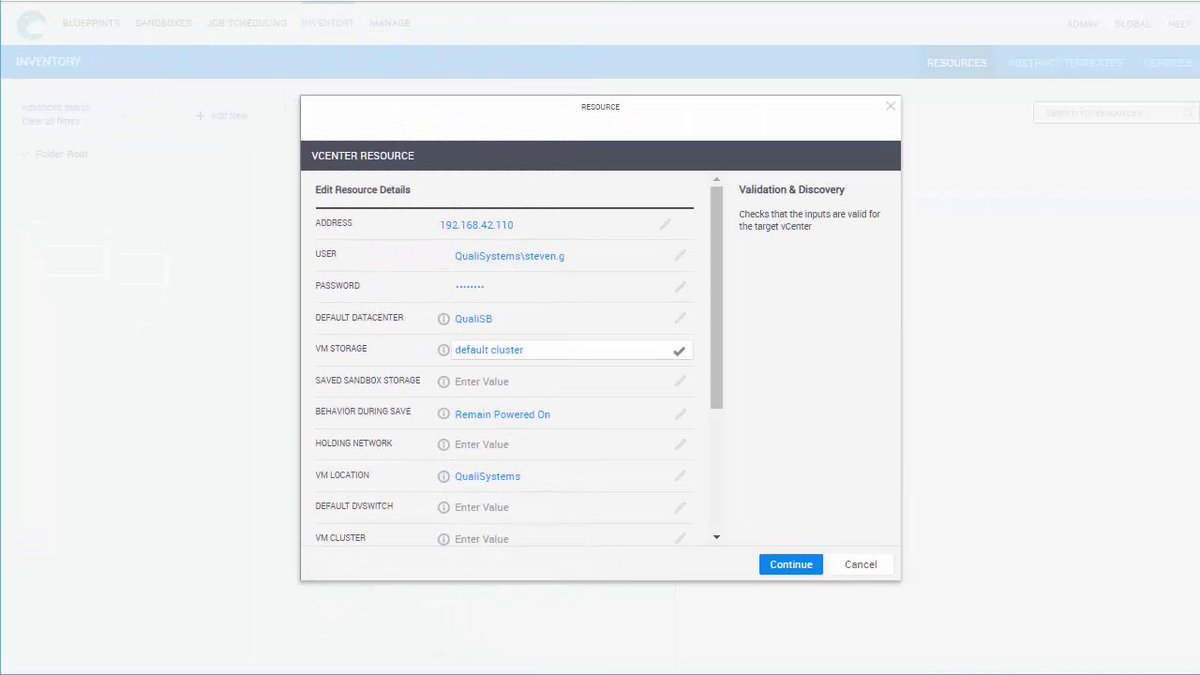Cancel the vCenter resource dialog
The image size is (1200, 675).
point(861,564)
